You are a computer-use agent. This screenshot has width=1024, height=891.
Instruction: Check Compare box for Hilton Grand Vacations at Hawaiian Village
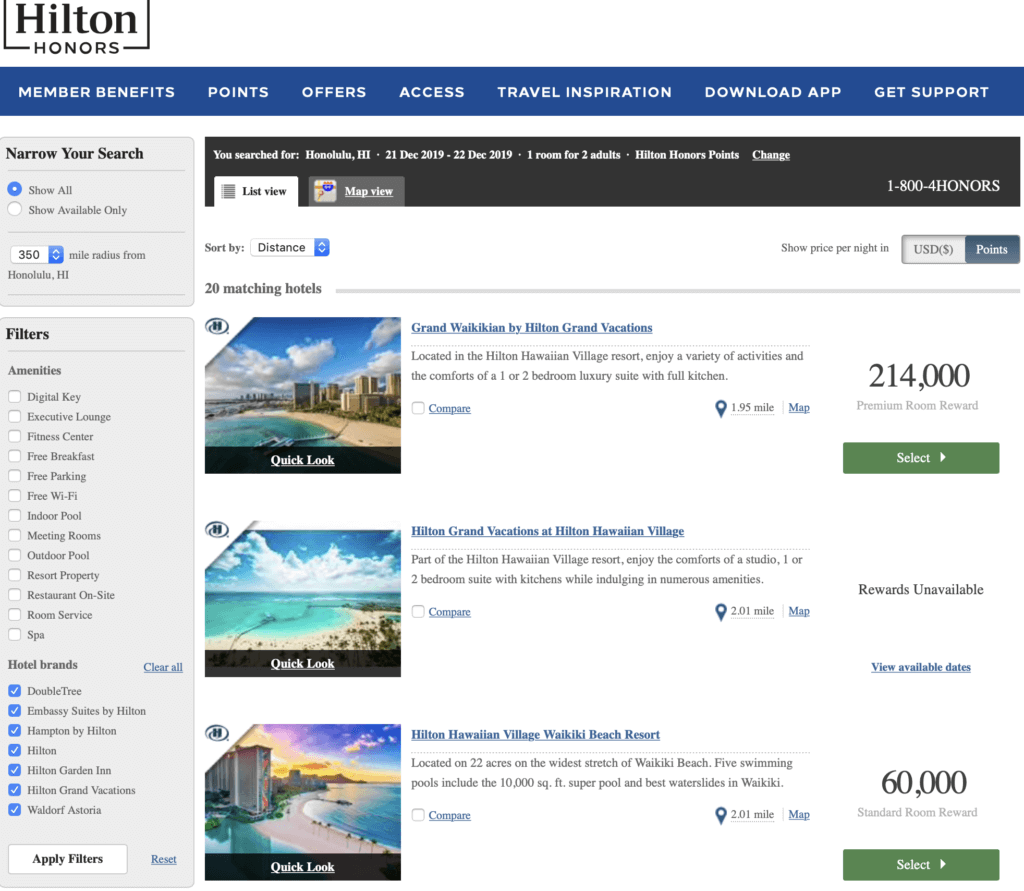(418, 611)
